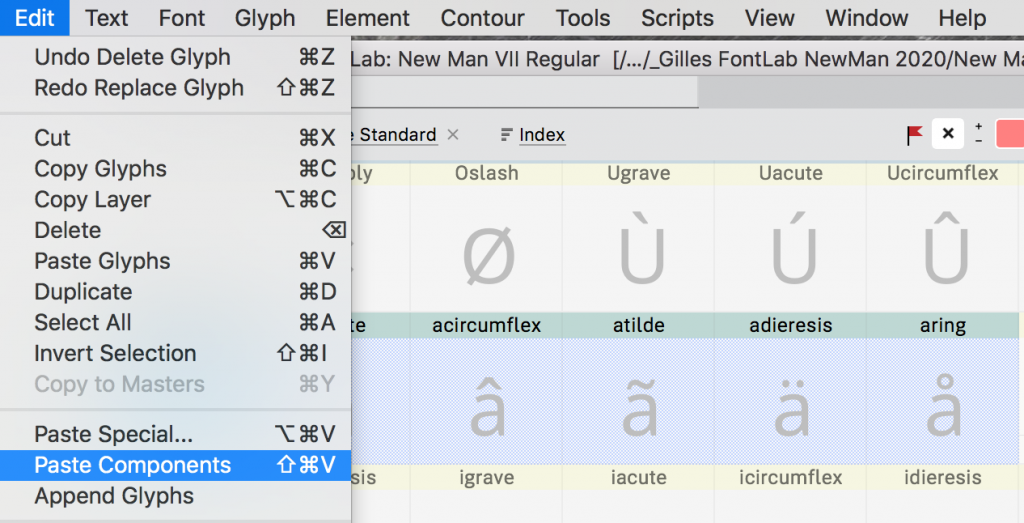1024x523 pixels.
Task: Click the red flag icon
Action: (x=914, y=134)
